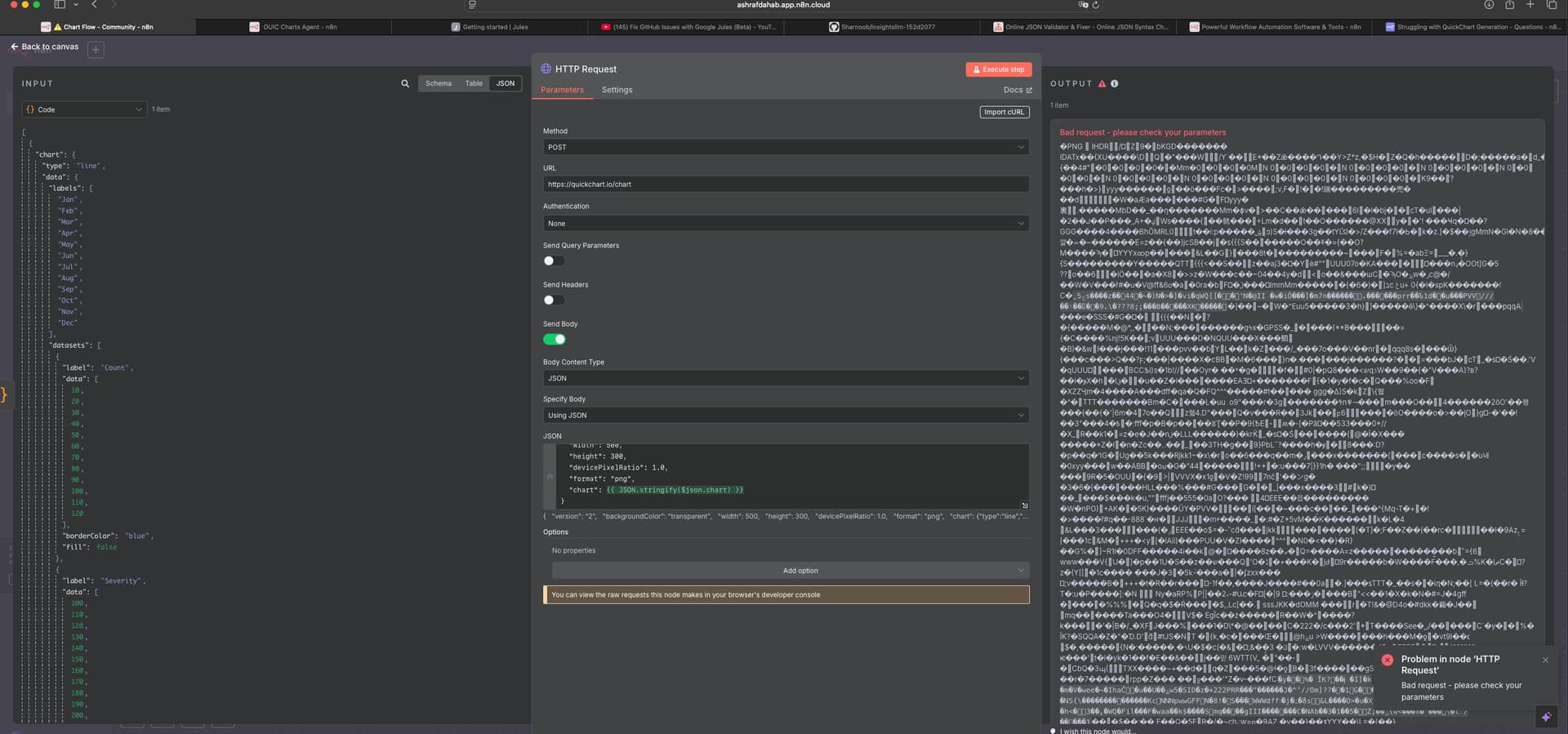
Task: Show Safari tab overview icon
Action: [x=1552, y=5]
